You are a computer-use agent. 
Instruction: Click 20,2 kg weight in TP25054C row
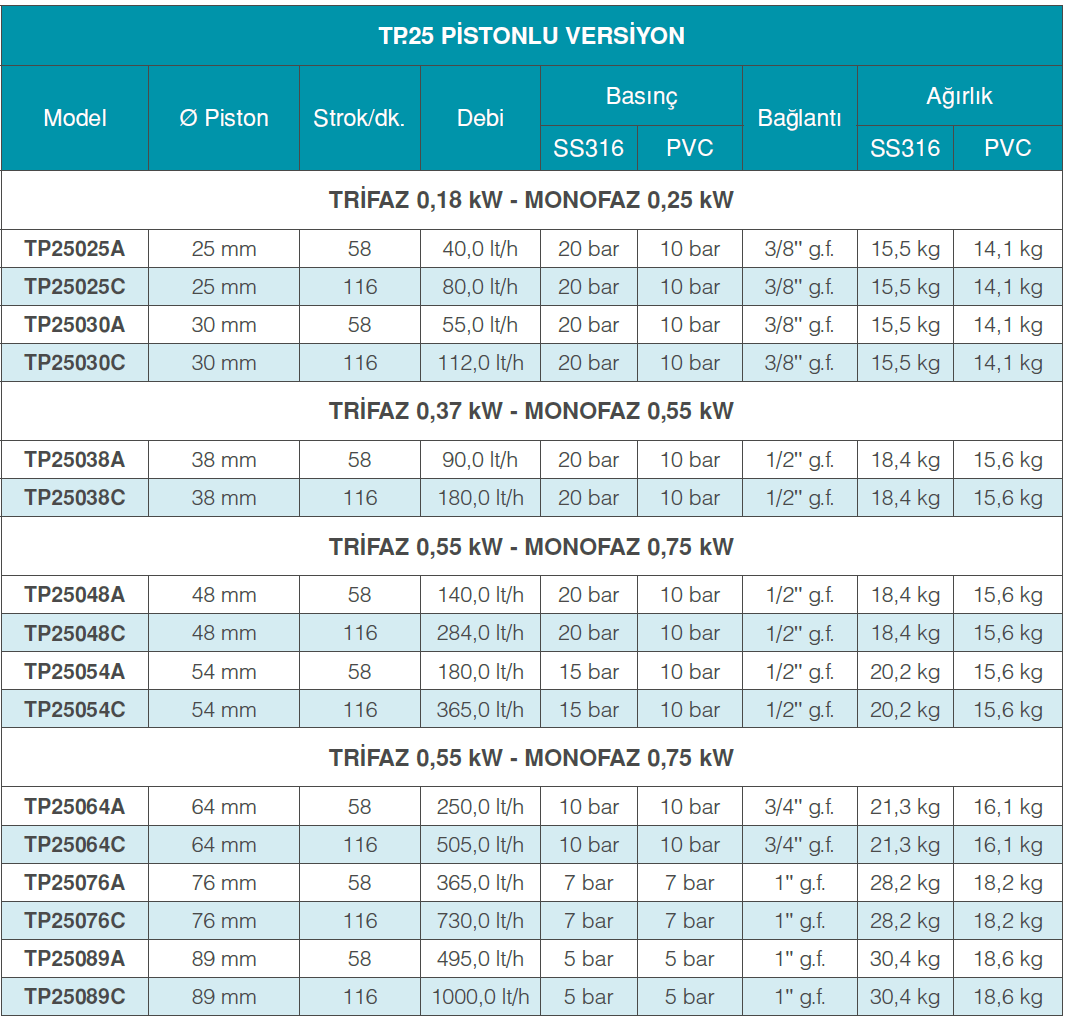click(x=905, y=710)
